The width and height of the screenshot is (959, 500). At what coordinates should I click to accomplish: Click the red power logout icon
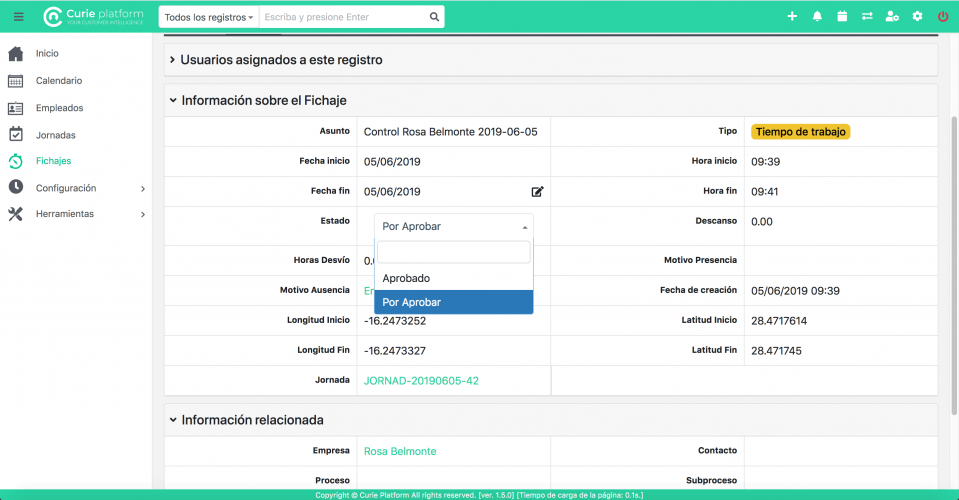click(942, 16)
